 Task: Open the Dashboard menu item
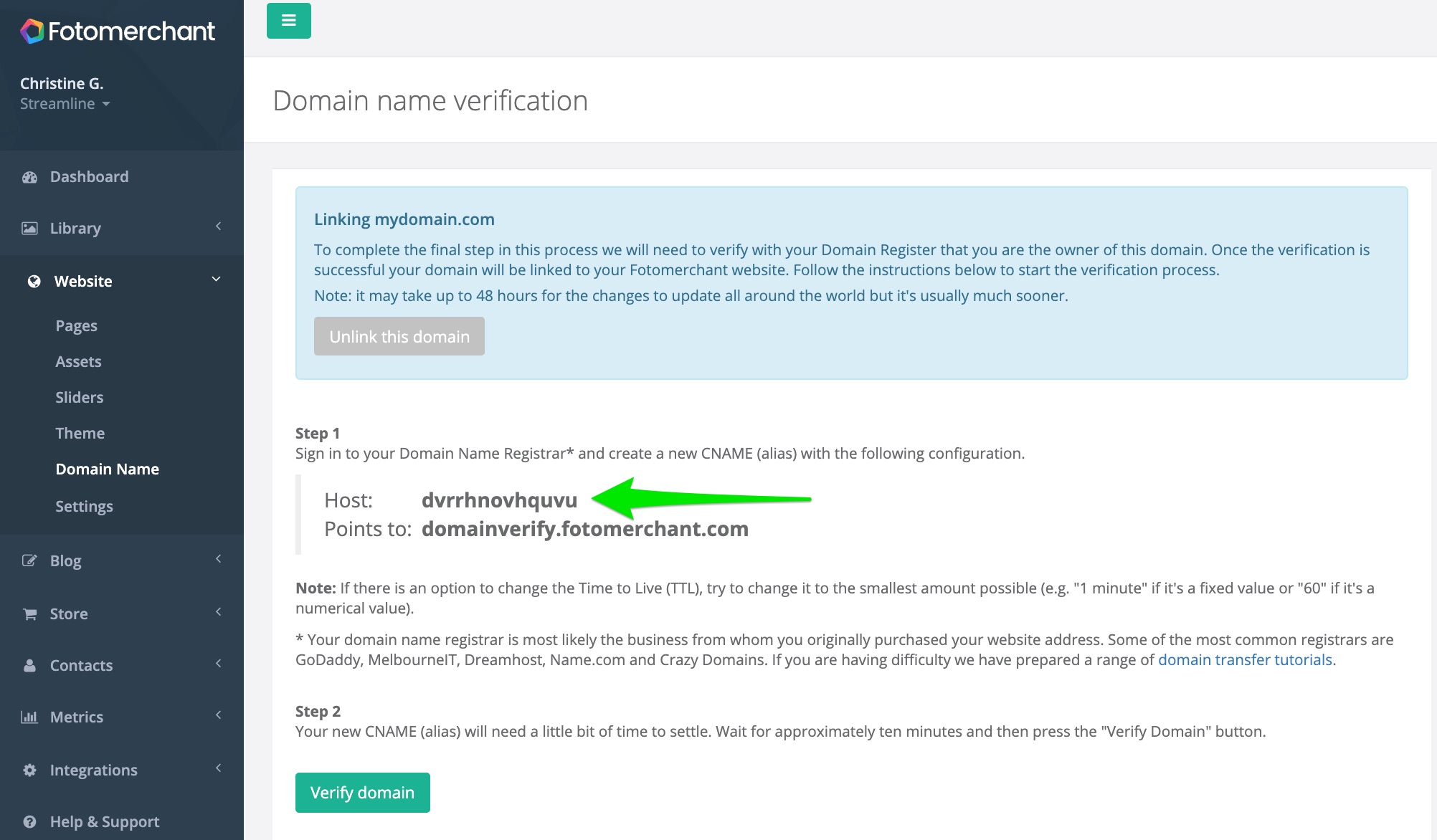[x=122, y=177]
